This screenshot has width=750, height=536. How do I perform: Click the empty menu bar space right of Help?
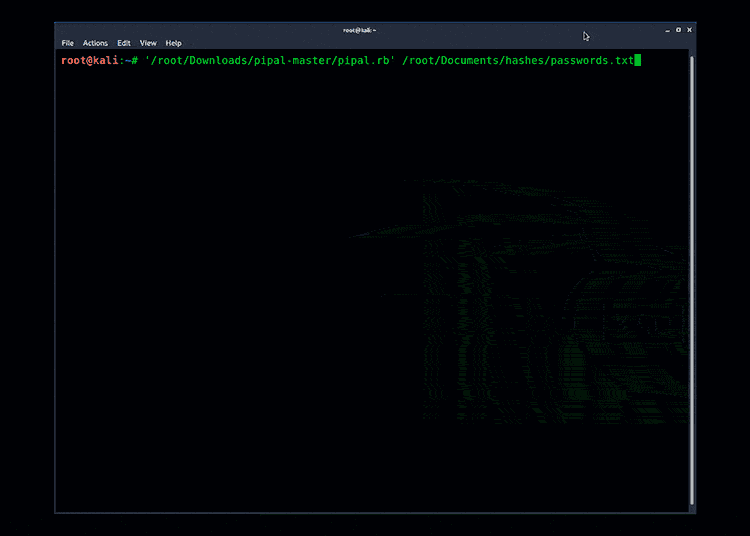click(x=400, y=43)
